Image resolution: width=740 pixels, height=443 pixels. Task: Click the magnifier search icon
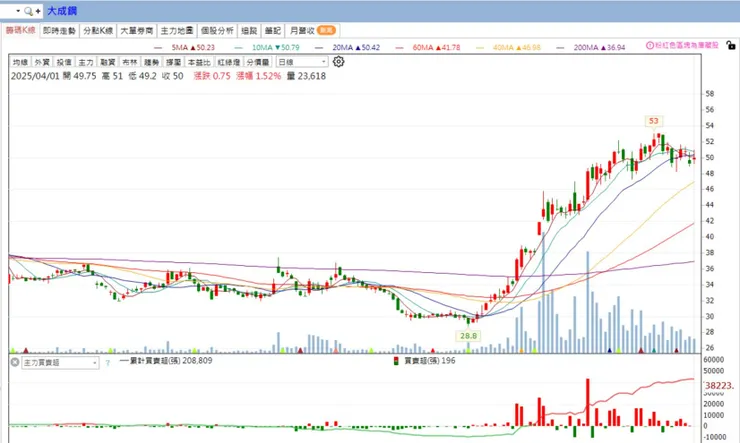coord(28,11)
